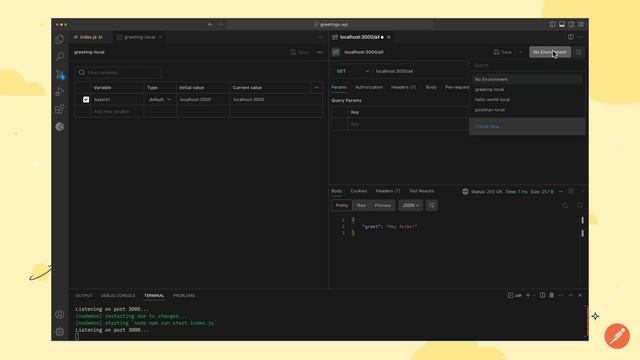Save the localhost:3000/all request
This screenshot has width=640, height=360.
[x=503, y=52]
